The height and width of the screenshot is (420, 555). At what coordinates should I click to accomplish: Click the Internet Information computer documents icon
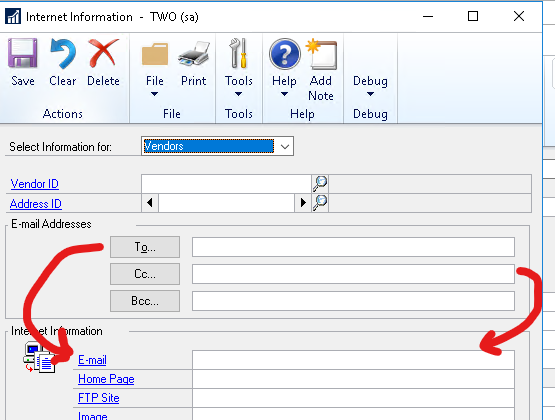39,357
